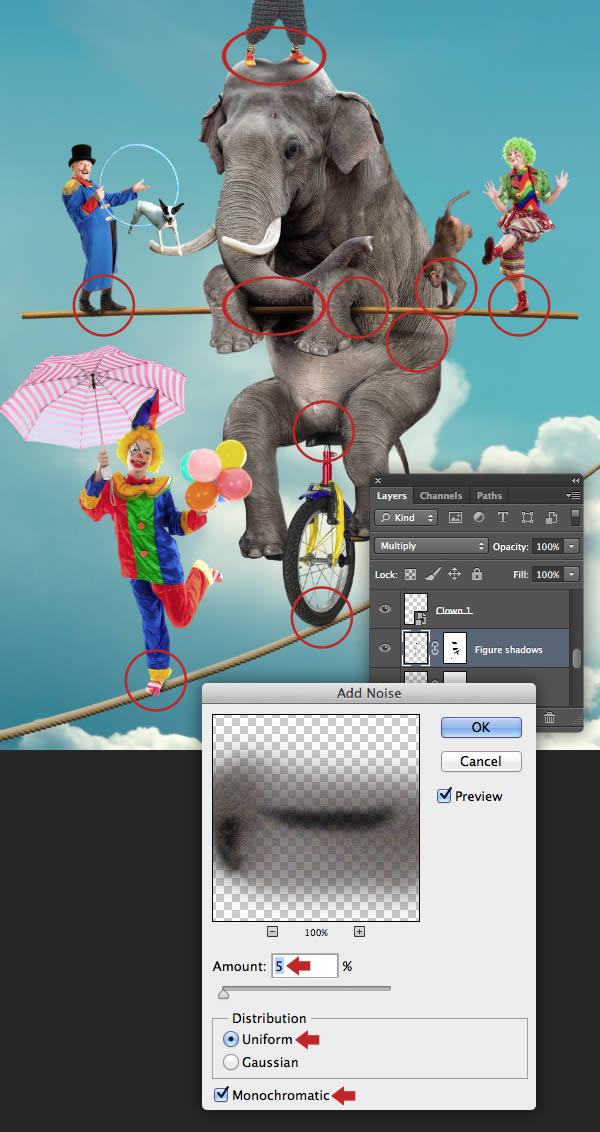
Task: Collapse the Layers panel with double-arrow icon
Action: (575, 480)
